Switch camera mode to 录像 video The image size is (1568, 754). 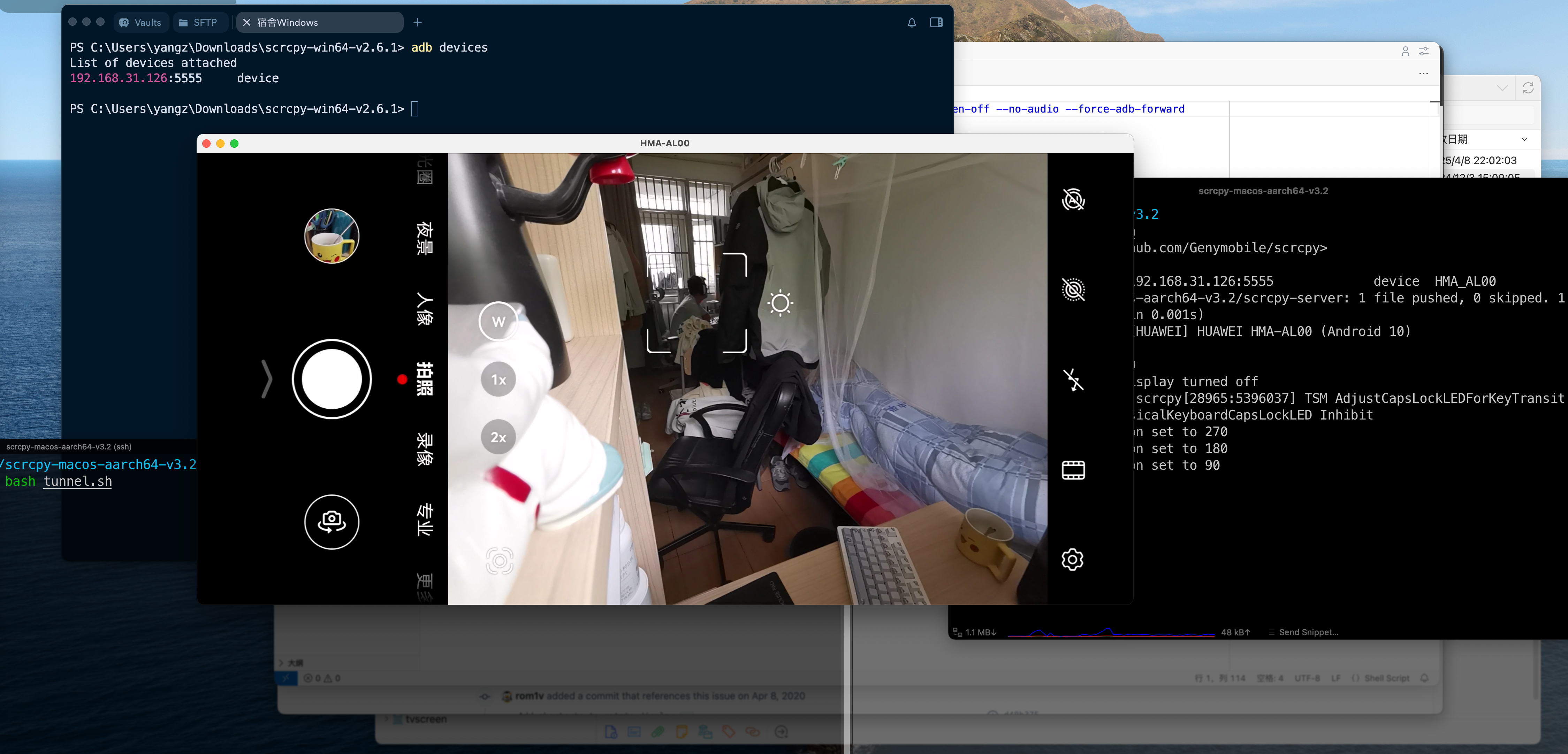point(424,449)
